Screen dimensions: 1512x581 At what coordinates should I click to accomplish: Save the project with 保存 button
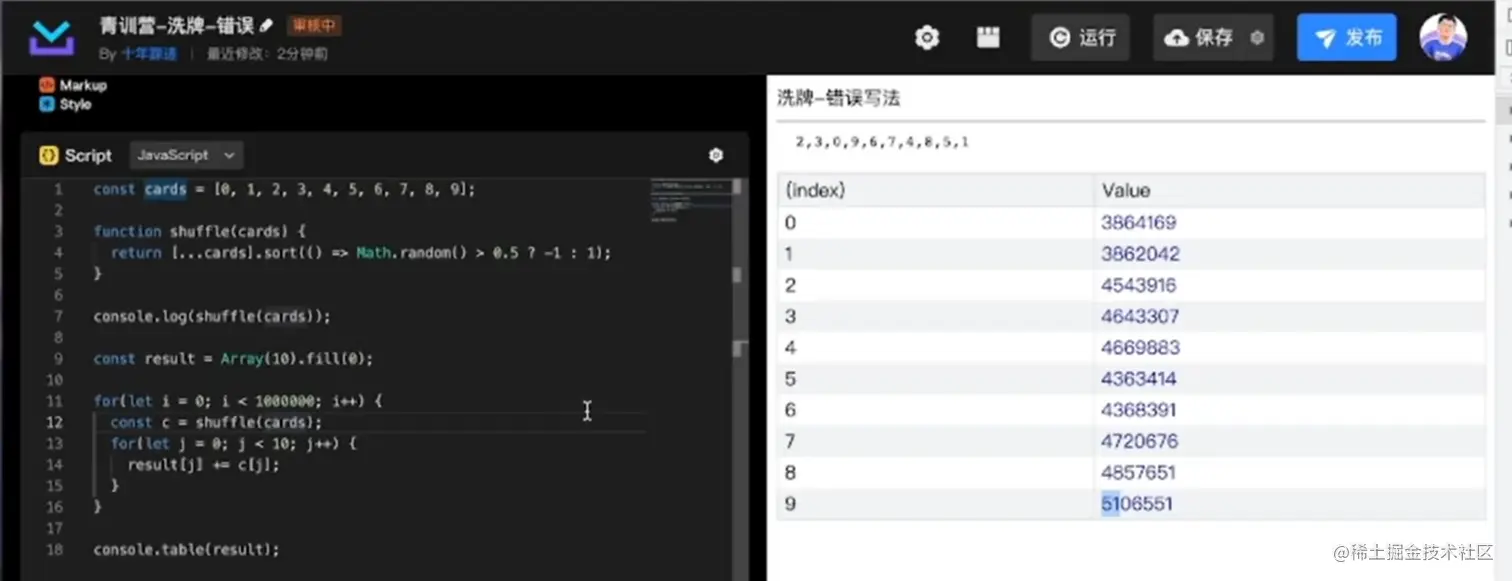(x=1200, y=38)
